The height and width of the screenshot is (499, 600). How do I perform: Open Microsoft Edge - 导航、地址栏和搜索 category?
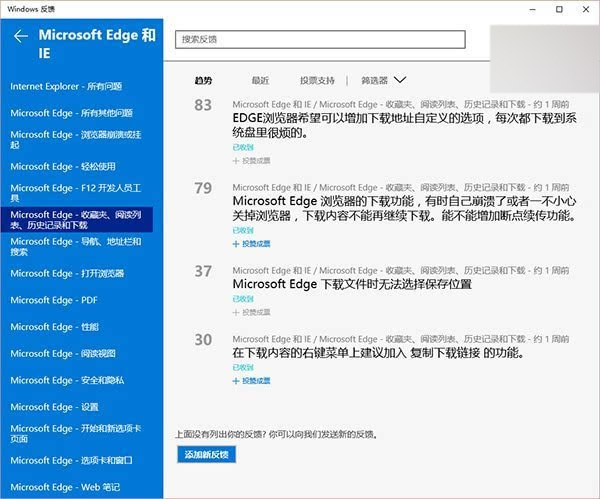76,246
